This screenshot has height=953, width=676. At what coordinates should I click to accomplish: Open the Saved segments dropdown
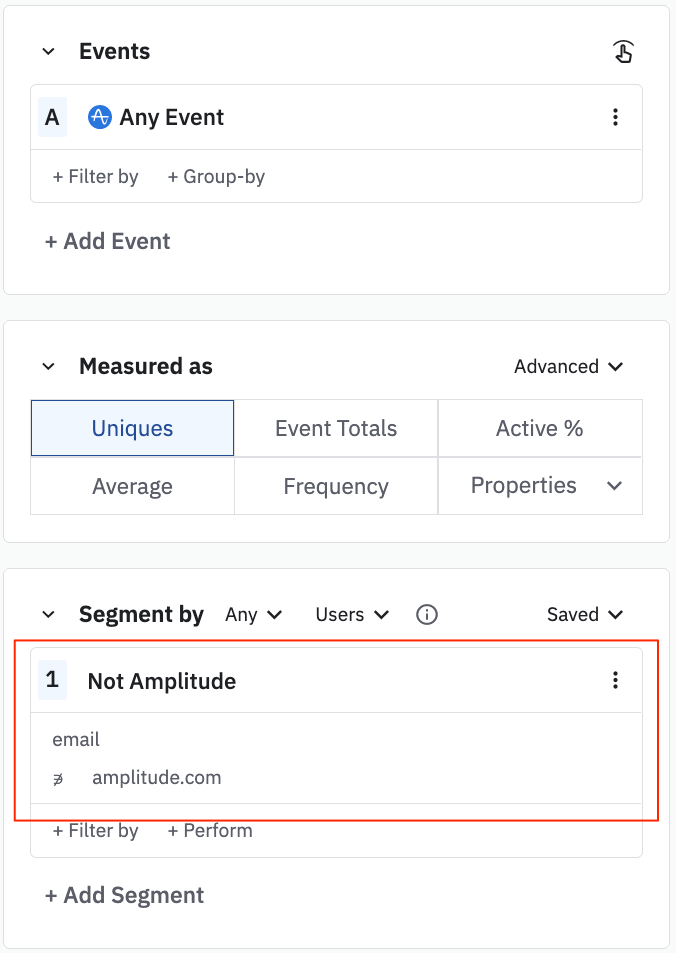pos(584,615)
